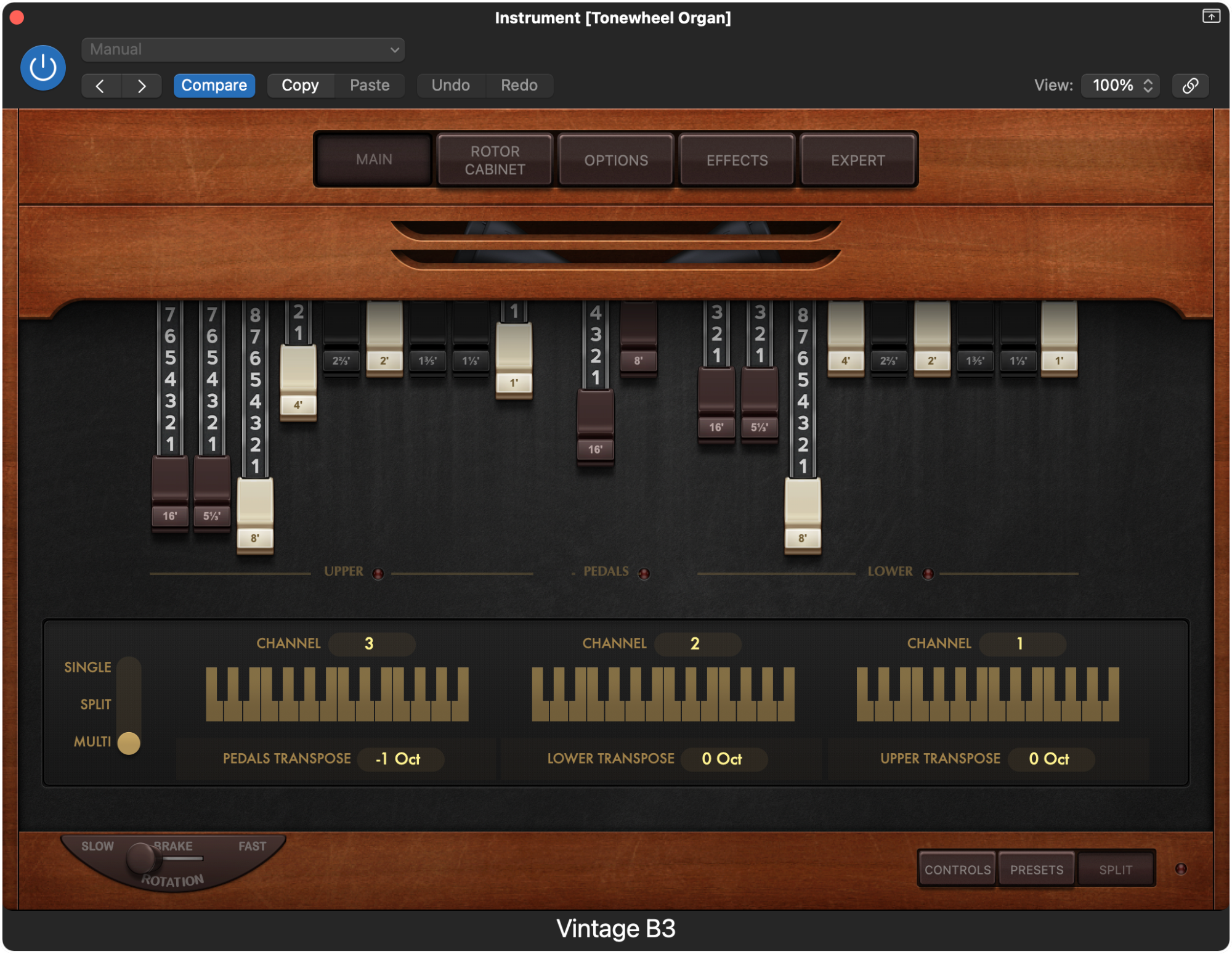Show the Split view
This screenshot has width=1232, height=954.
tap(1115, 870)
